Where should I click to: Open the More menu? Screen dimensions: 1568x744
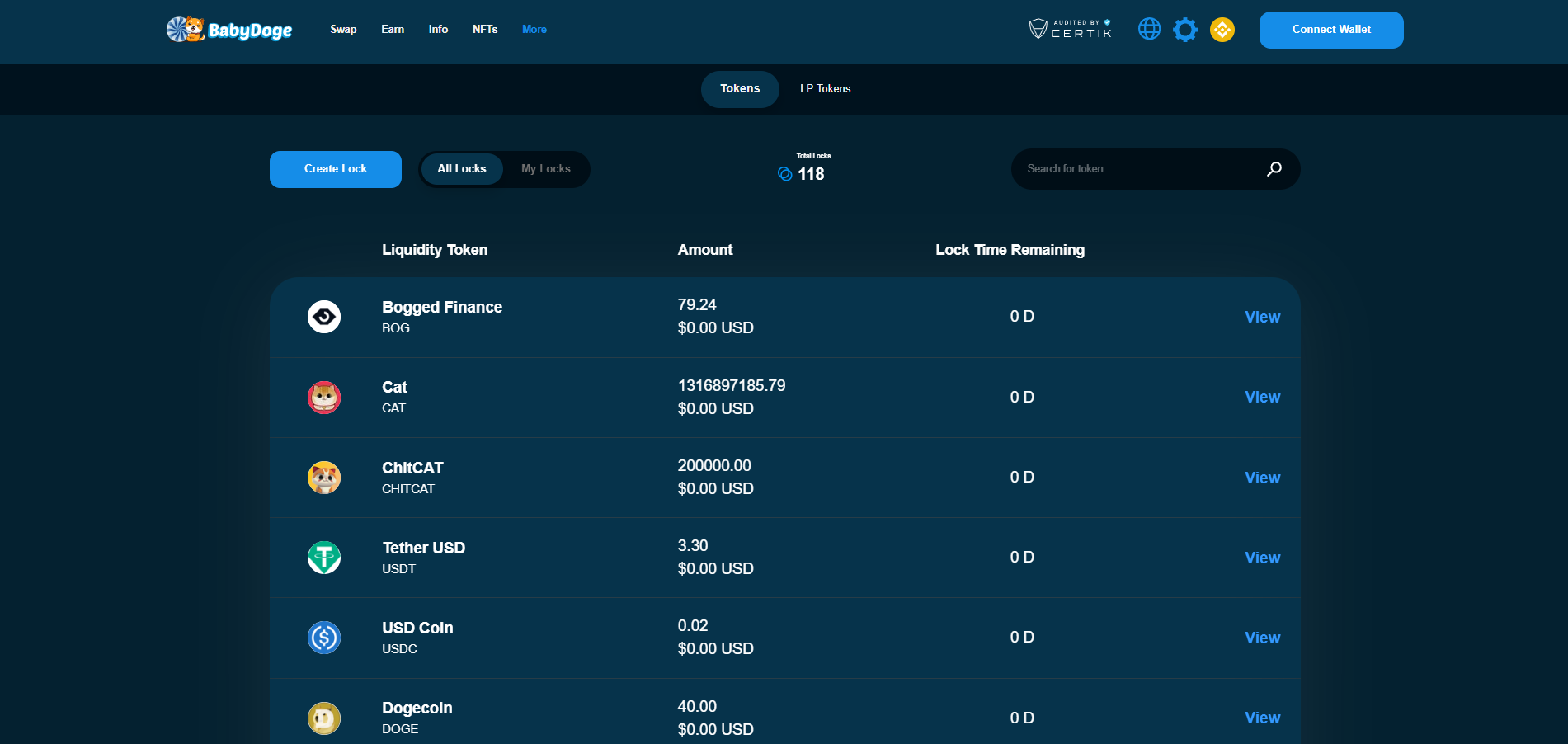[x=534, y=30]
